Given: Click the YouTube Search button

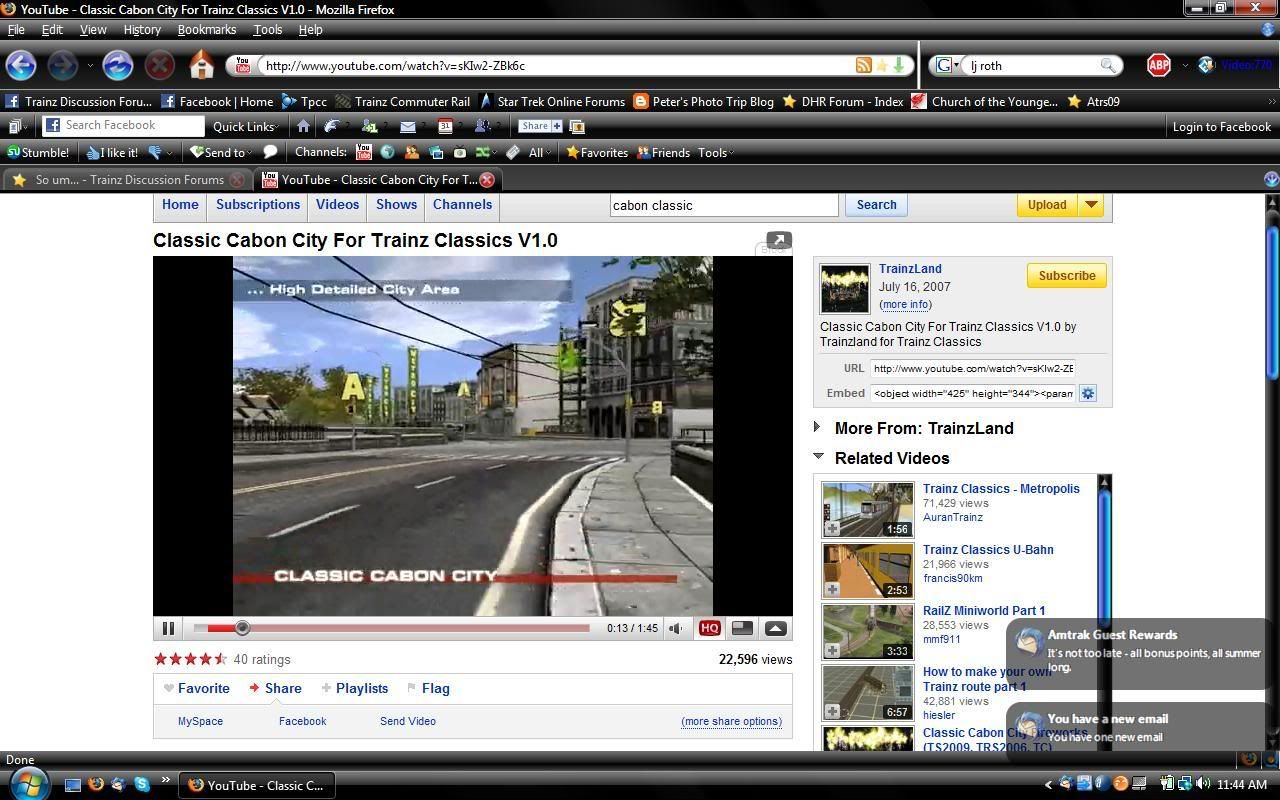Looking at the screenshot, I should (x=876, y=205).
